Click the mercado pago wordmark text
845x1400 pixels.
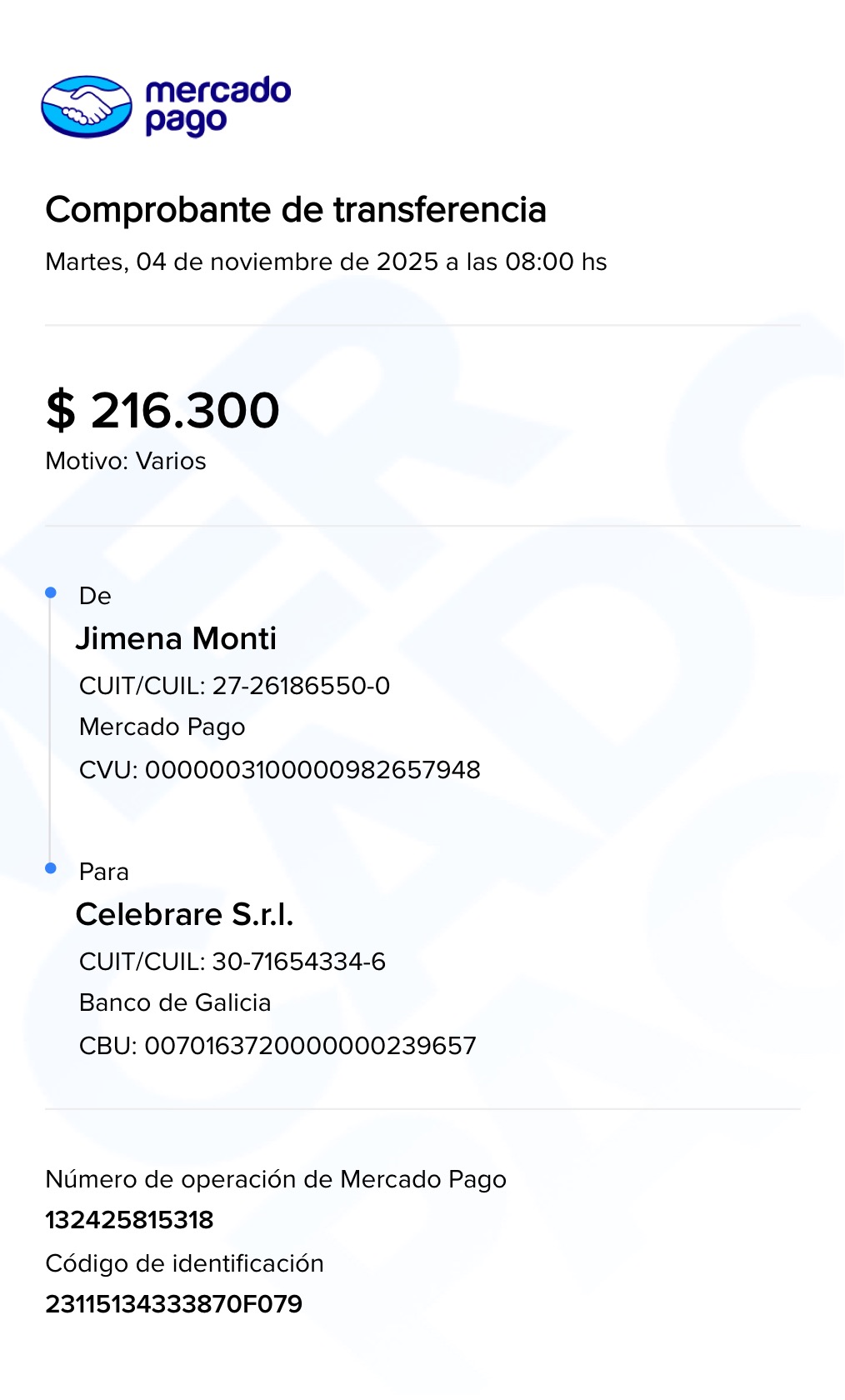(217, 106)
